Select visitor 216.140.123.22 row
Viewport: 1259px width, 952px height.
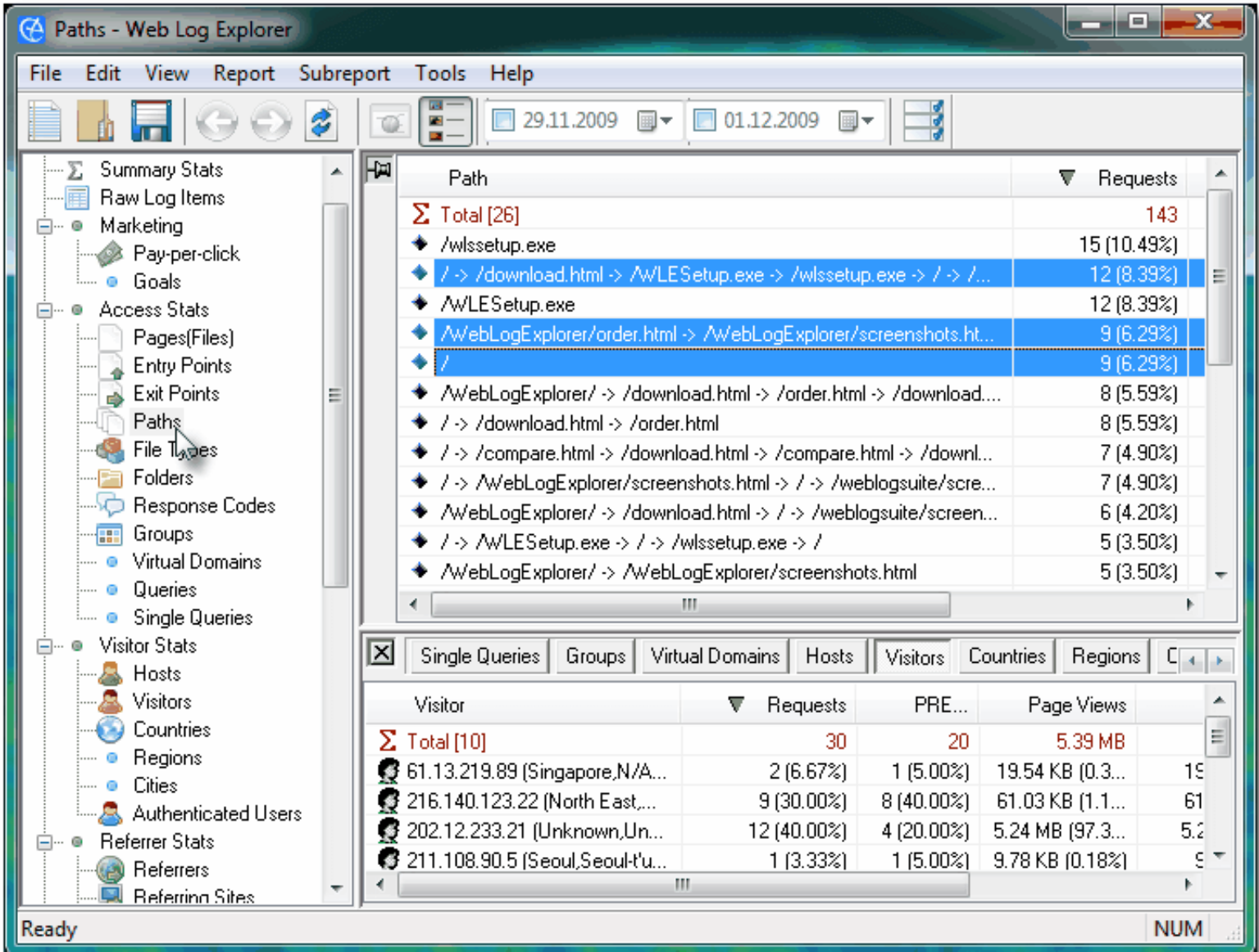coord(787,801)
